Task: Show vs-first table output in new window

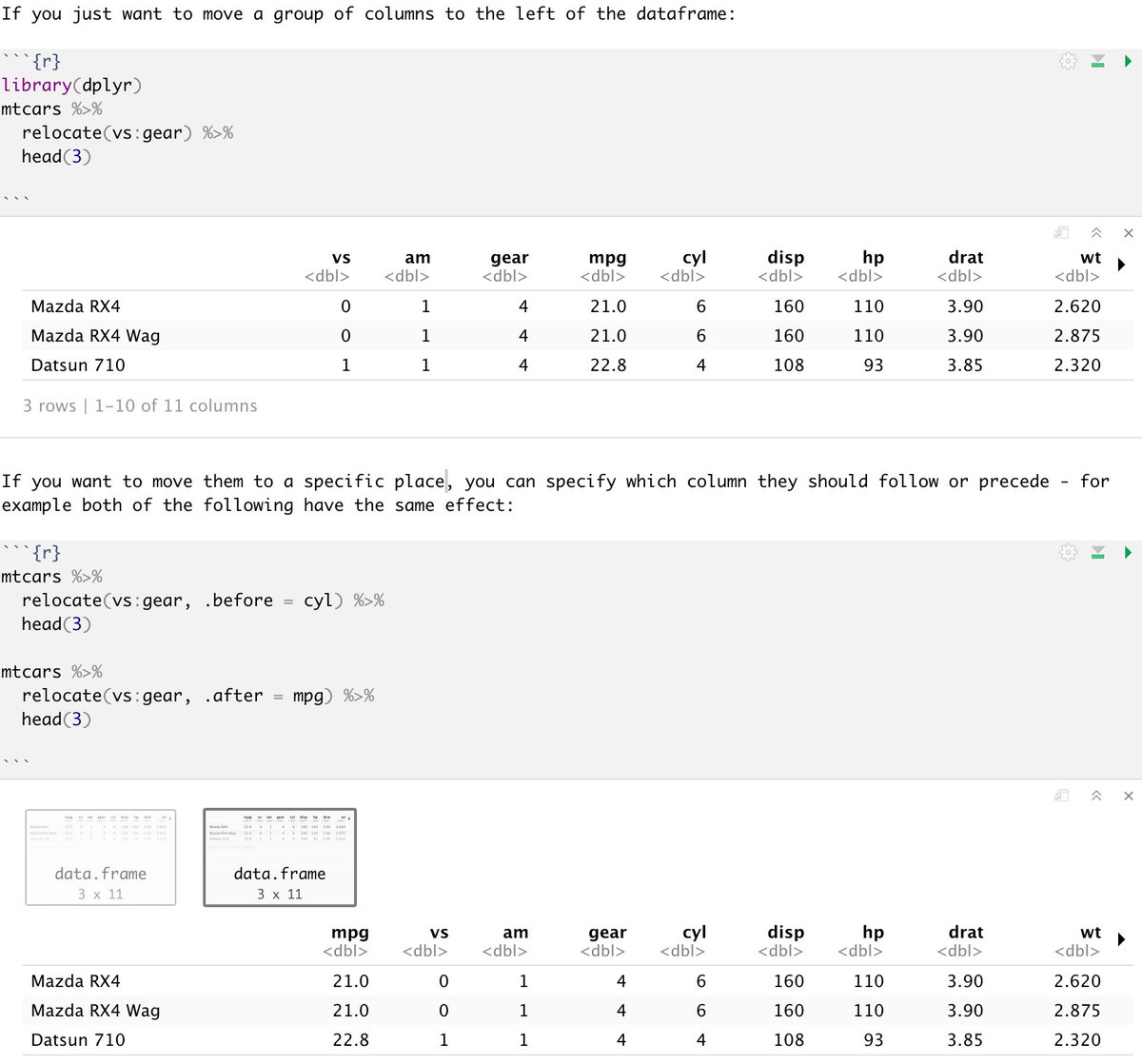Action: coord(1061,233)
